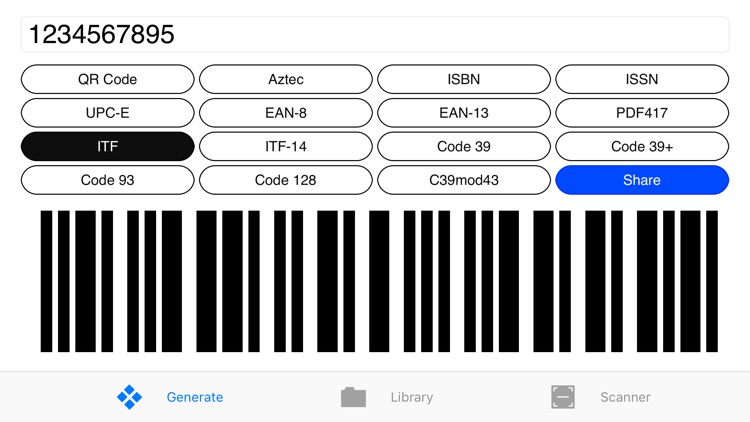Screen dimensions: 750x422
Task: Select the Code 93 format
Action: click(x=108, y=180)
